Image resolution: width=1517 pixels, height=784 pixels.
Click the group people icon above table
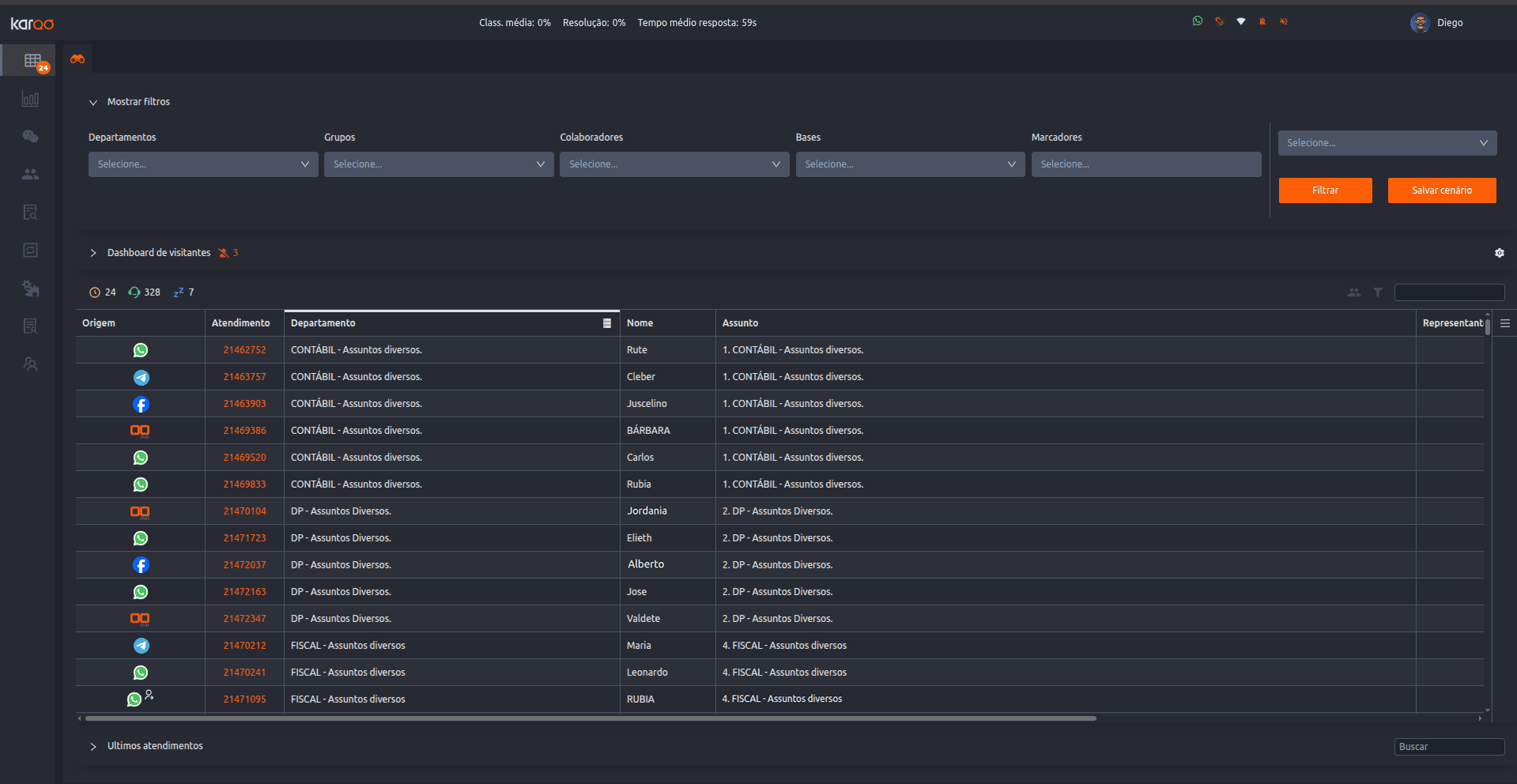tap(1353, 292)
